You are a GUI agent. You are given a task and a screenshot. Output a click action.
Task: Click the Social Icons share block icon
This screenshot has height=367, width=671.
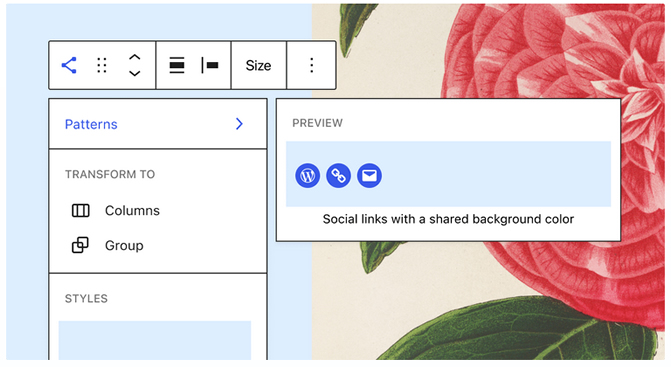[69, 65]
